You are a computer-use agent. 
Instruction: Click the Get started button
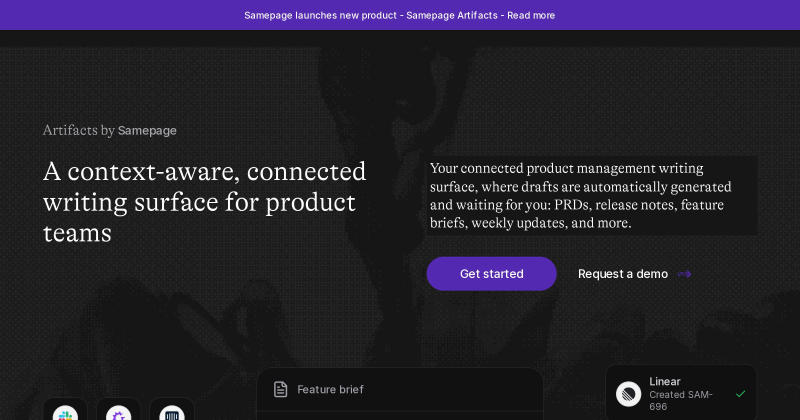click(x=491, y=274)
